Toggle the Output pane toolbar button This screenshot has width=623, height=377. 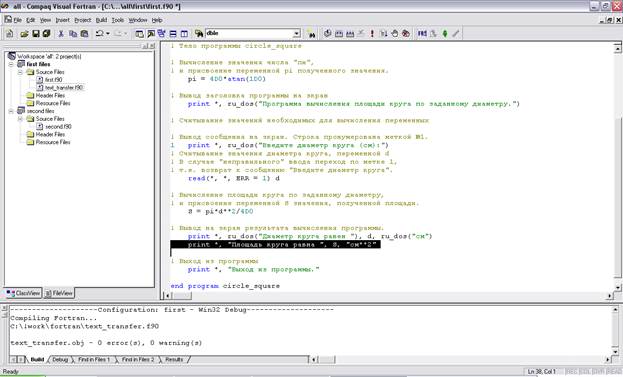point(151,34)
